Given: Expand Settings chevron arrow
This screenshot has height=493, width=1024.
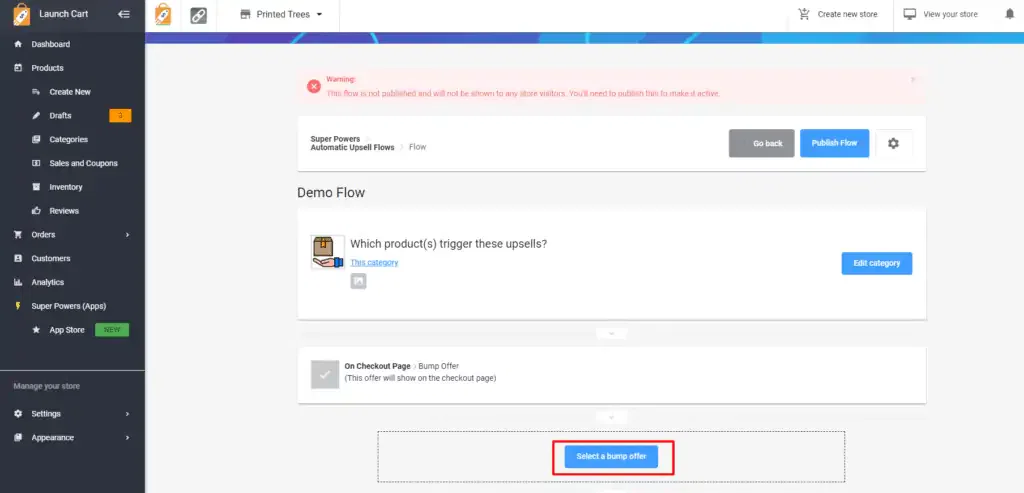Looking at the screenshot, I should (127, 414).
